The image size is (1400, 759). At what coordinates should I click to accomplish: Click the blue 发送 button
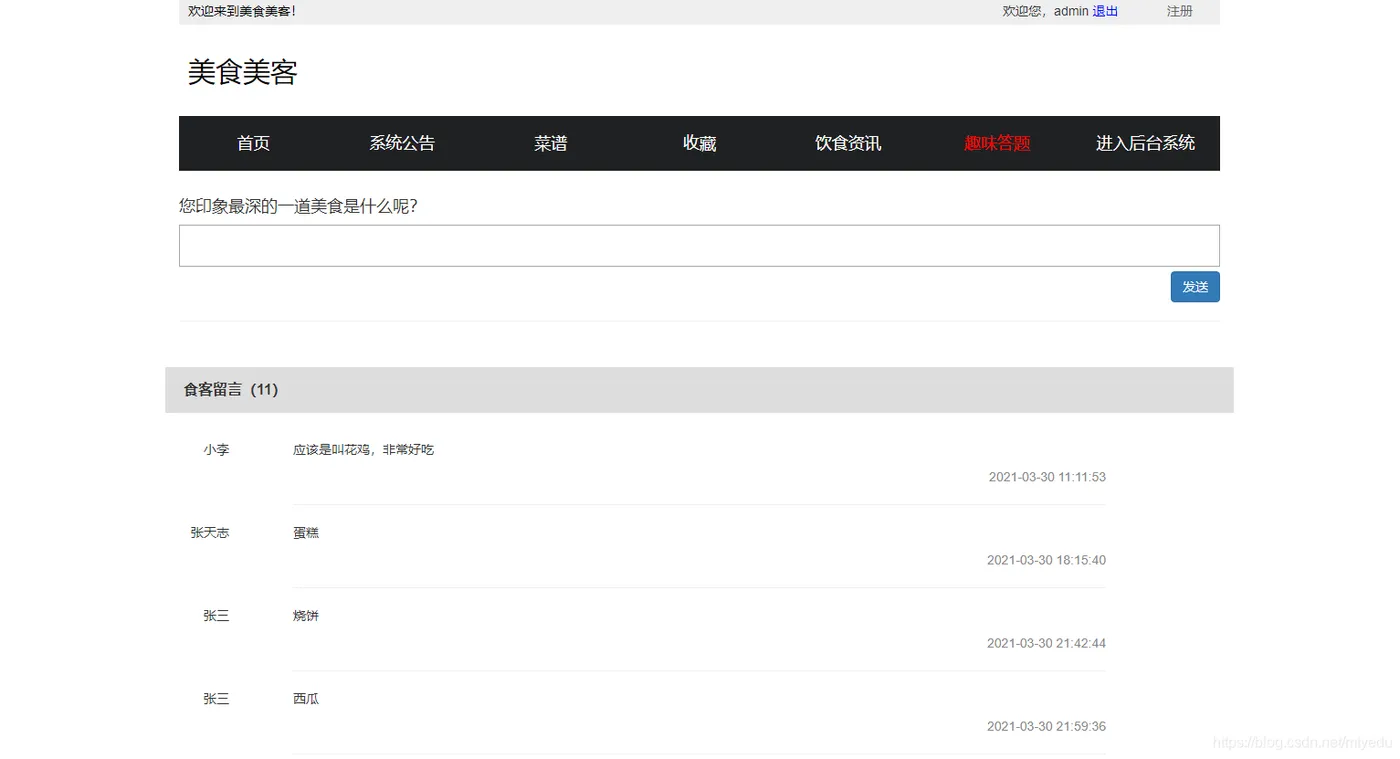point(1195,287)
